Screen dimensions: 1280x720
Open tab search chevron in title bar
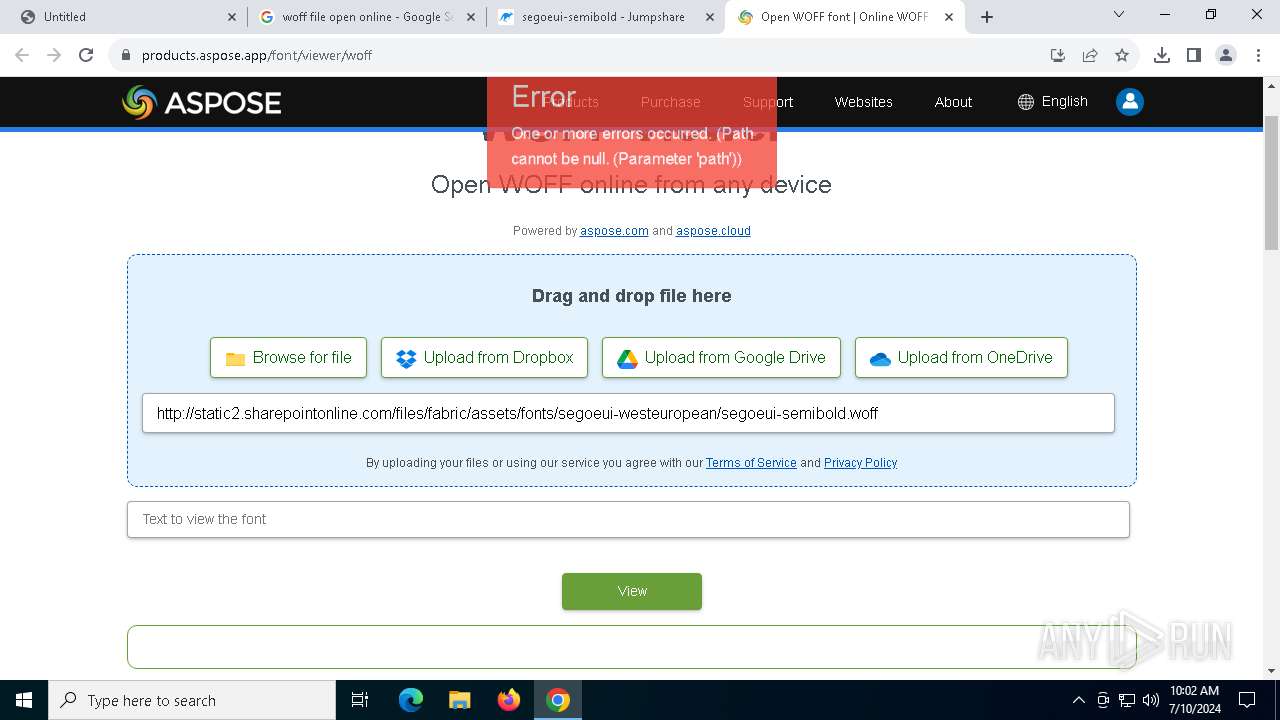coord(1119,15)
